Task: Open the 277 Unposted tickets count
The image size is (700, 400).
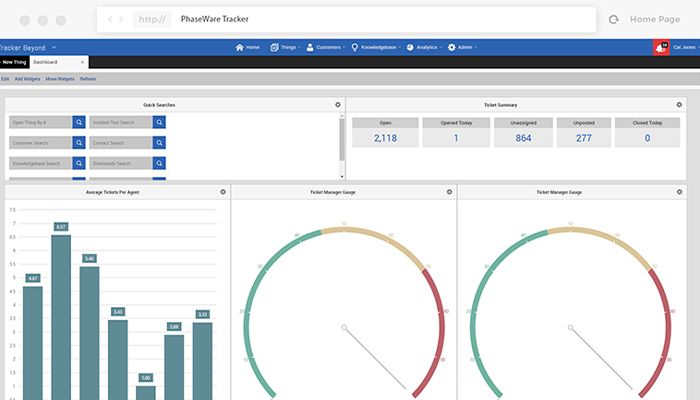Action: click(x=583, y=138)
